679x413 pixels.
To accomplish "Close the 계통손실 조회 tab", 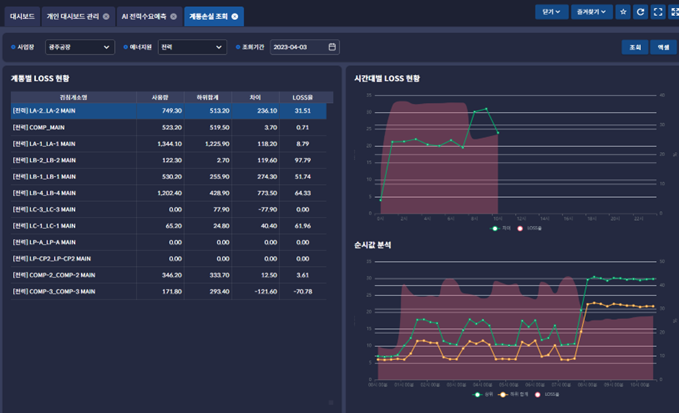I will pyautogui.click(x=235, y=17).
